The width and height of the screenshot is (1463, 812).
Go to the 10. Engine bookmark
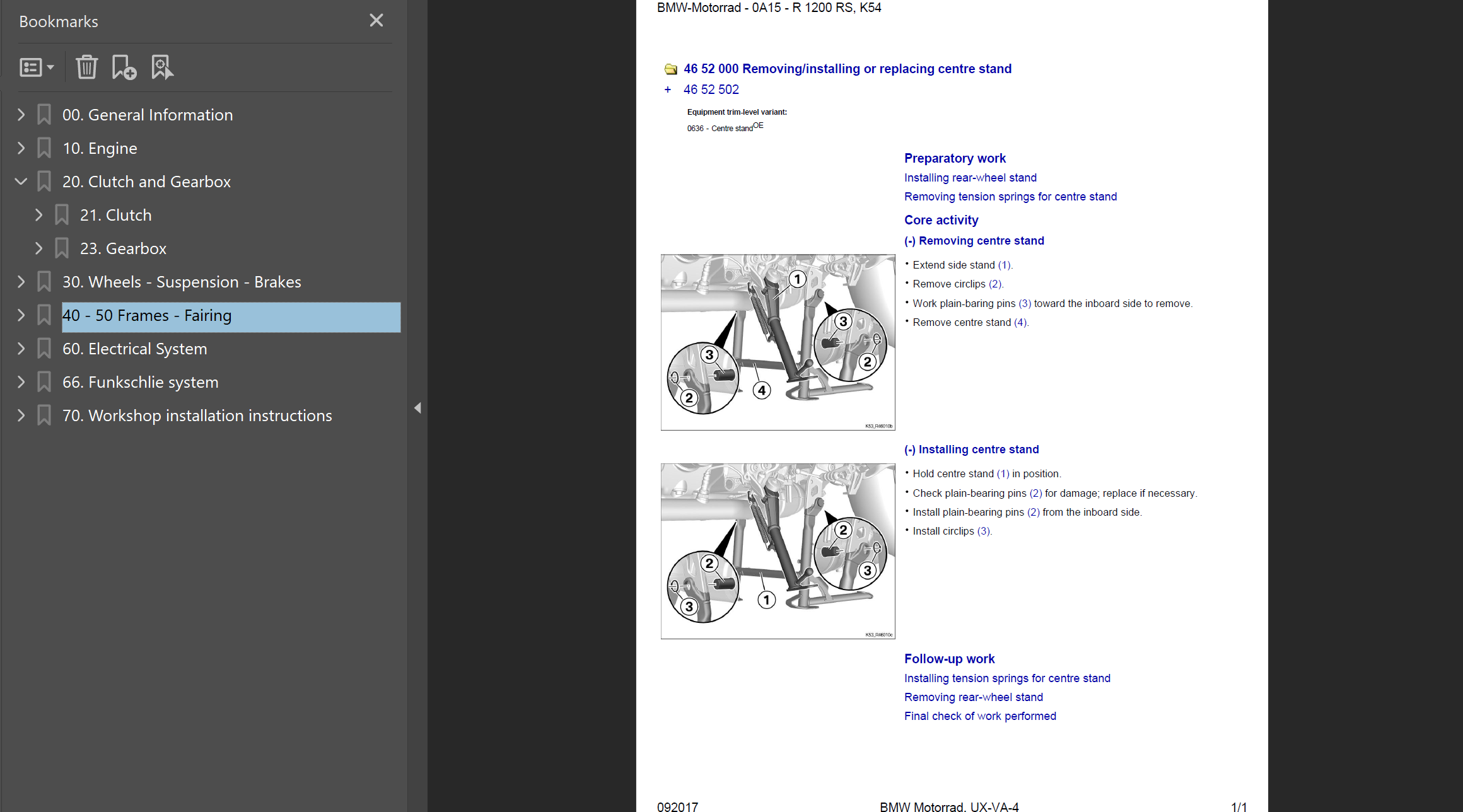click(100, 148)
